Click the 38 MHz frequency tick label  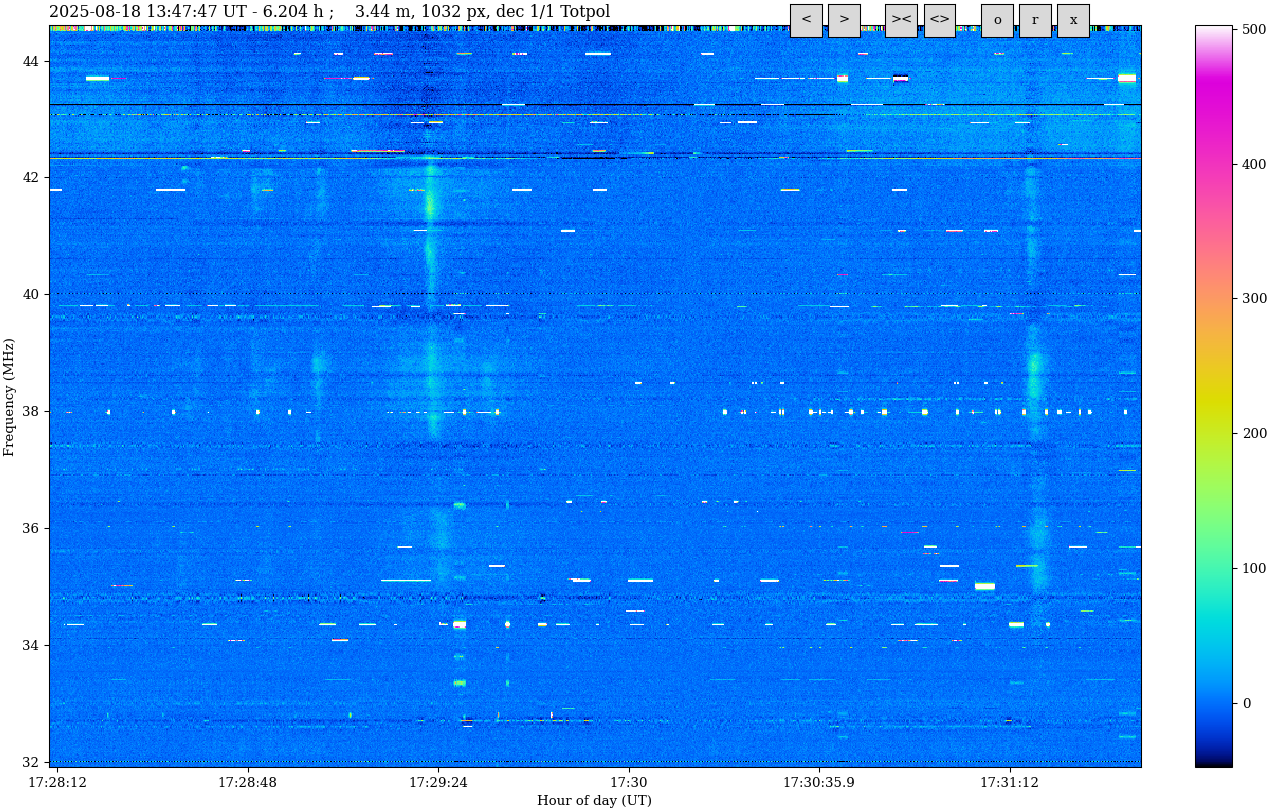[31, 411]
